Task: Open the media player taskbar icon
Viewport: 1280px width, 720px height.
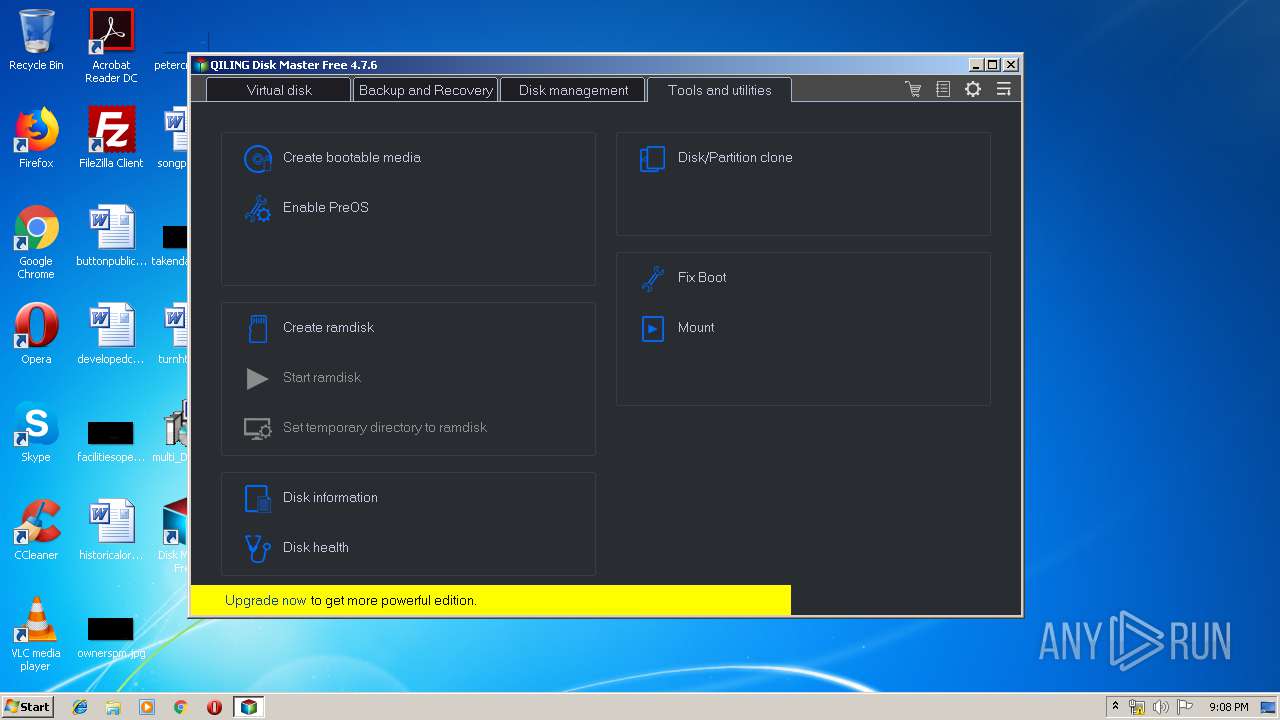Action: click(147, 707)
